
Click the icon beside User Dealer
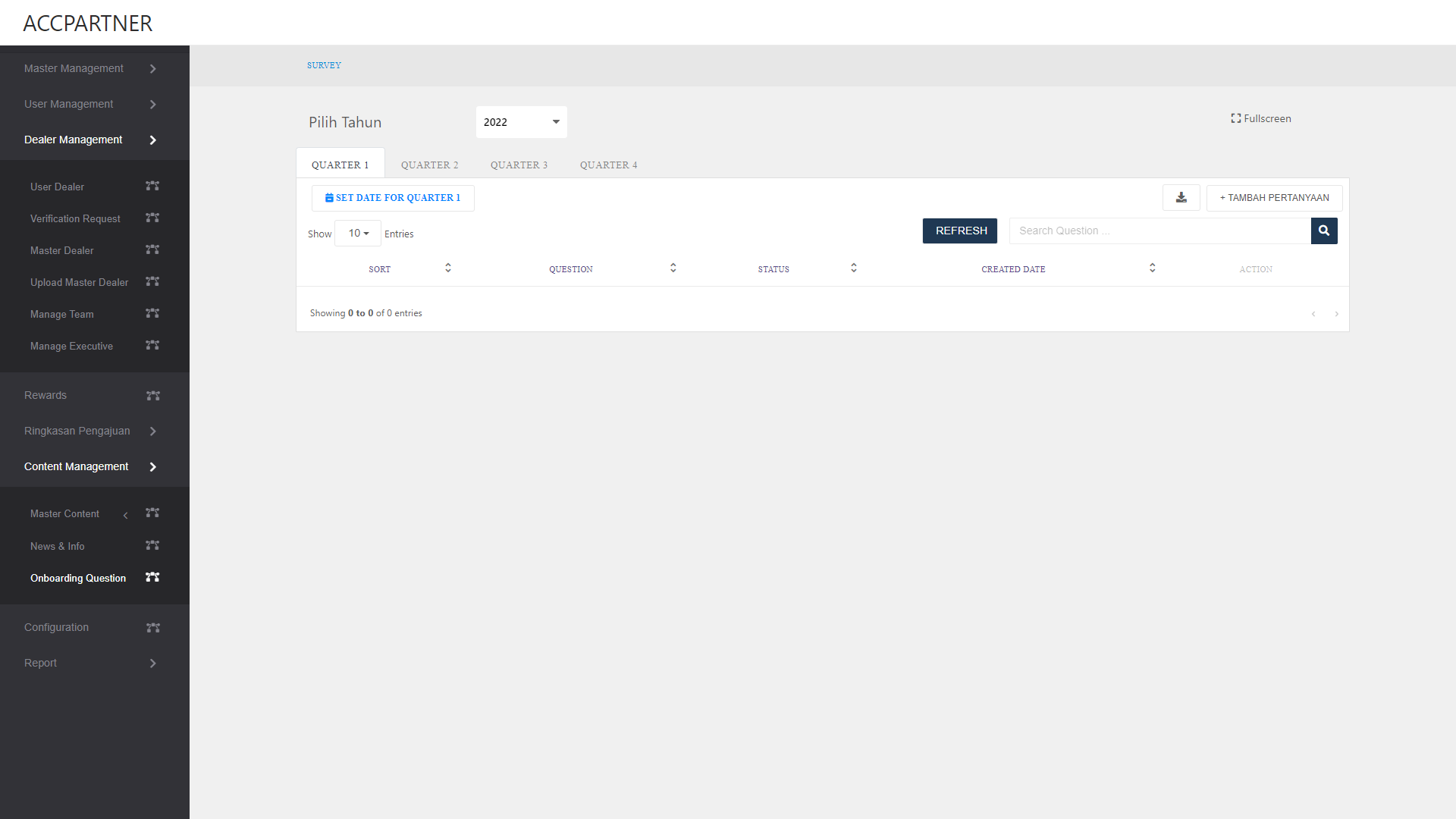point(152,187)
